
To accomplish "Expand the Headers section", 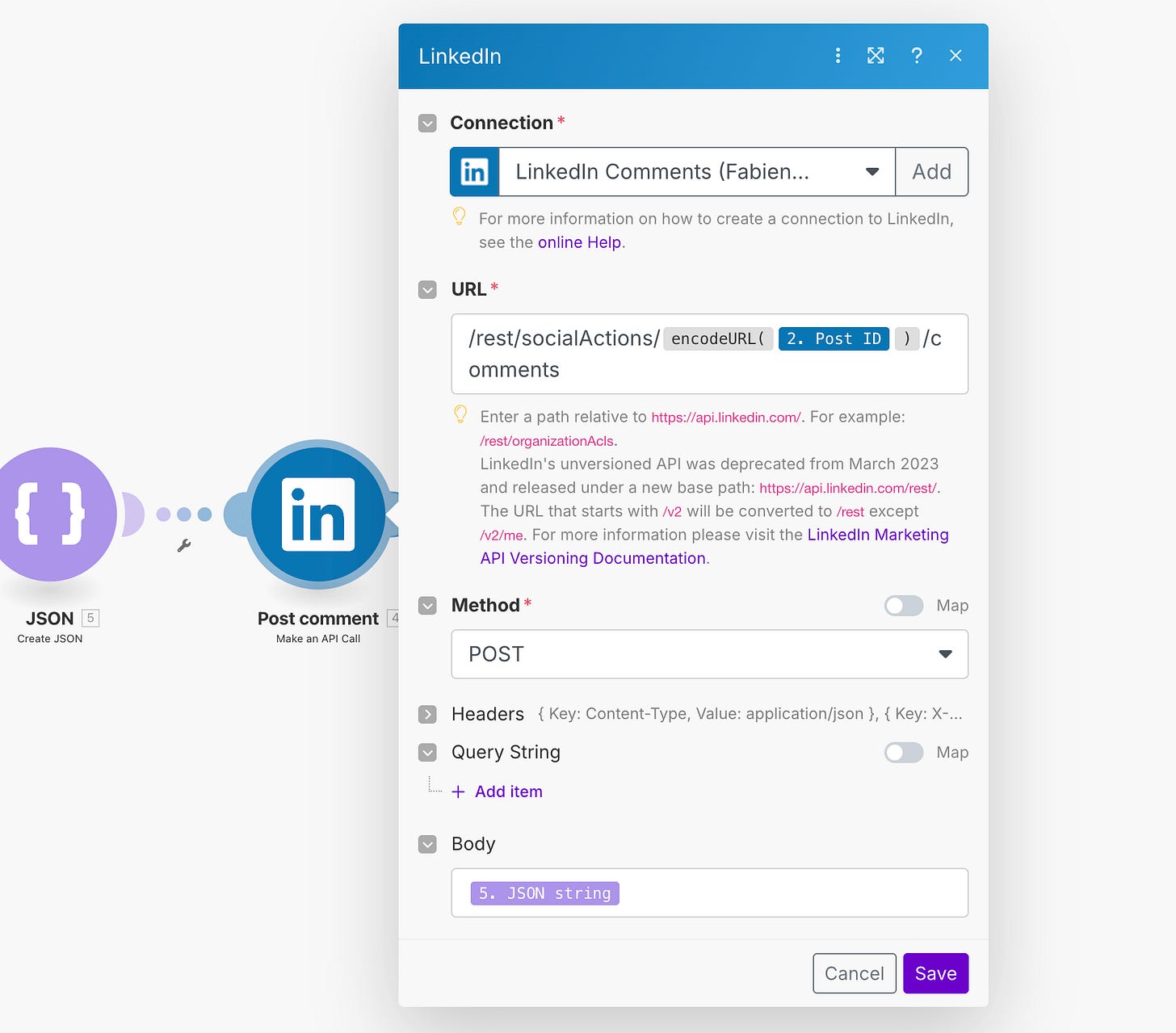I will pyautogui.click(x=427, y=714).
